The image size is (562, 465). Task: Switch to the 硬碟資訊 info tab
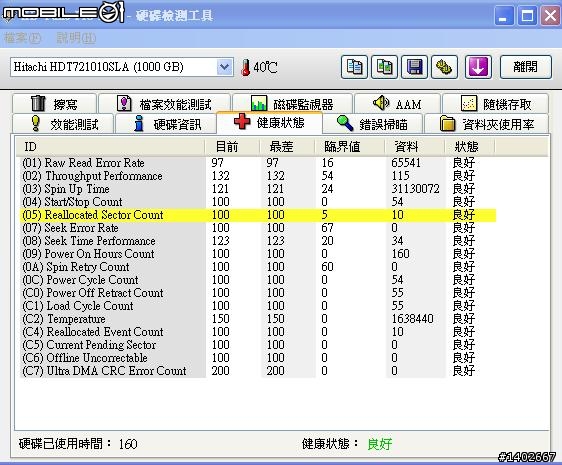coord(166,124)
